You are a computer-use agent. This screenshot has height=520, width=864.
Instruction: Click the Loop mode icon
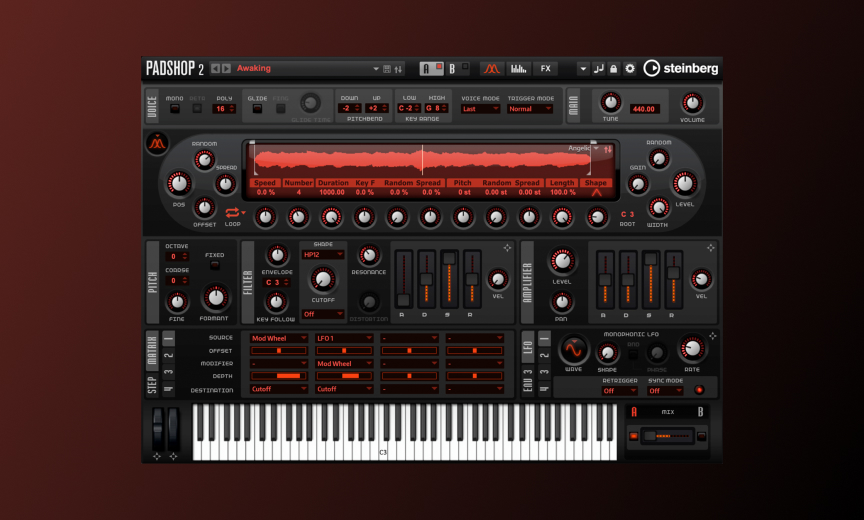click(233, 212)
